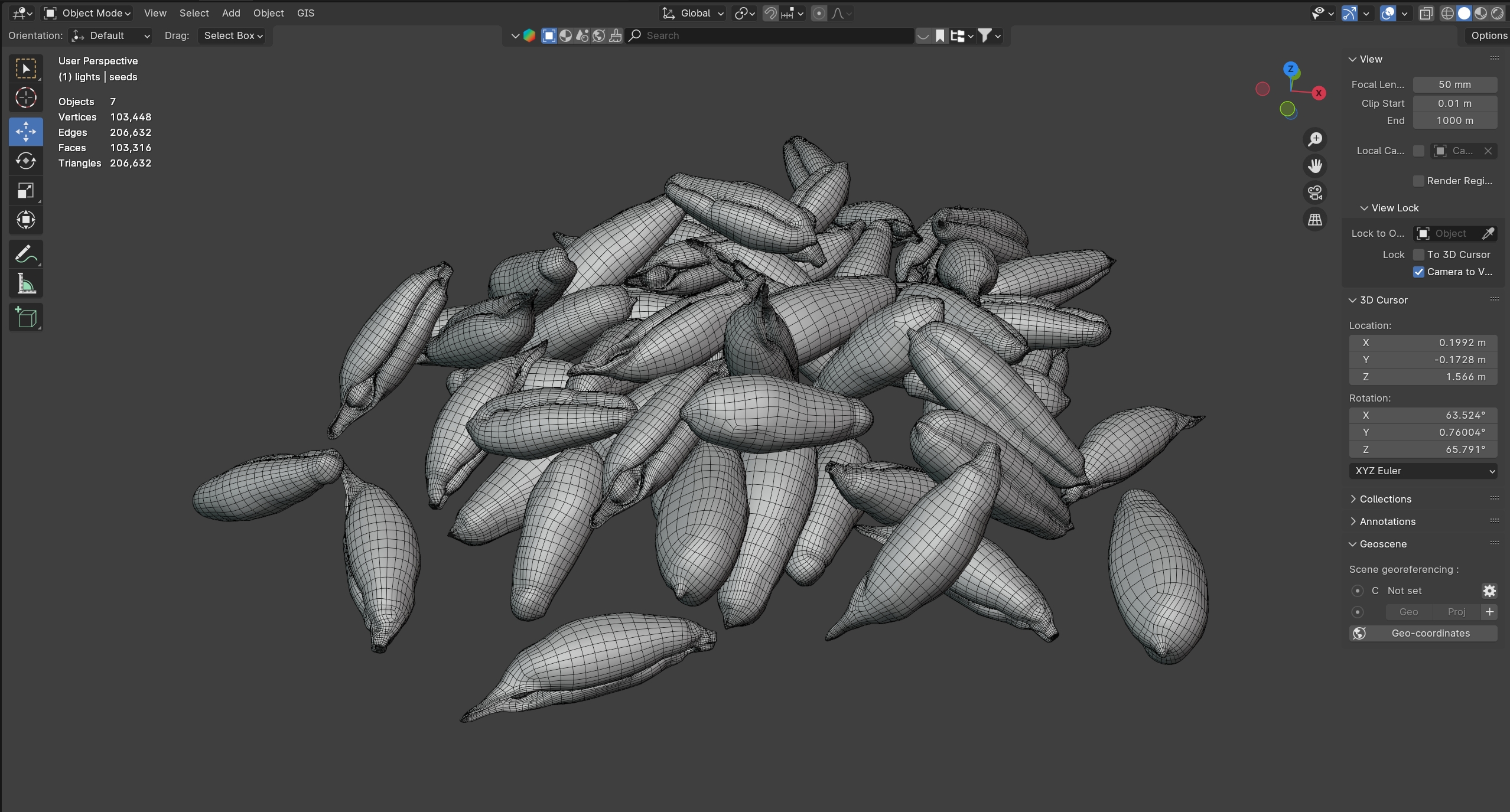Click the Add Cube tool
Viewport: 1510px width, 812px height.
click(x=25, y=318)
